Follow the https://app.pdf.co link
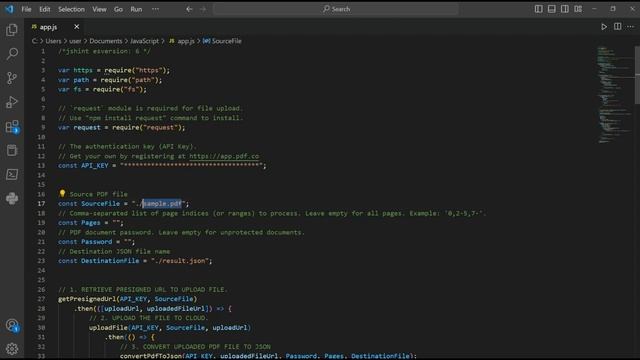The height and width of the screenshot is (360, 640). point(224,156)
